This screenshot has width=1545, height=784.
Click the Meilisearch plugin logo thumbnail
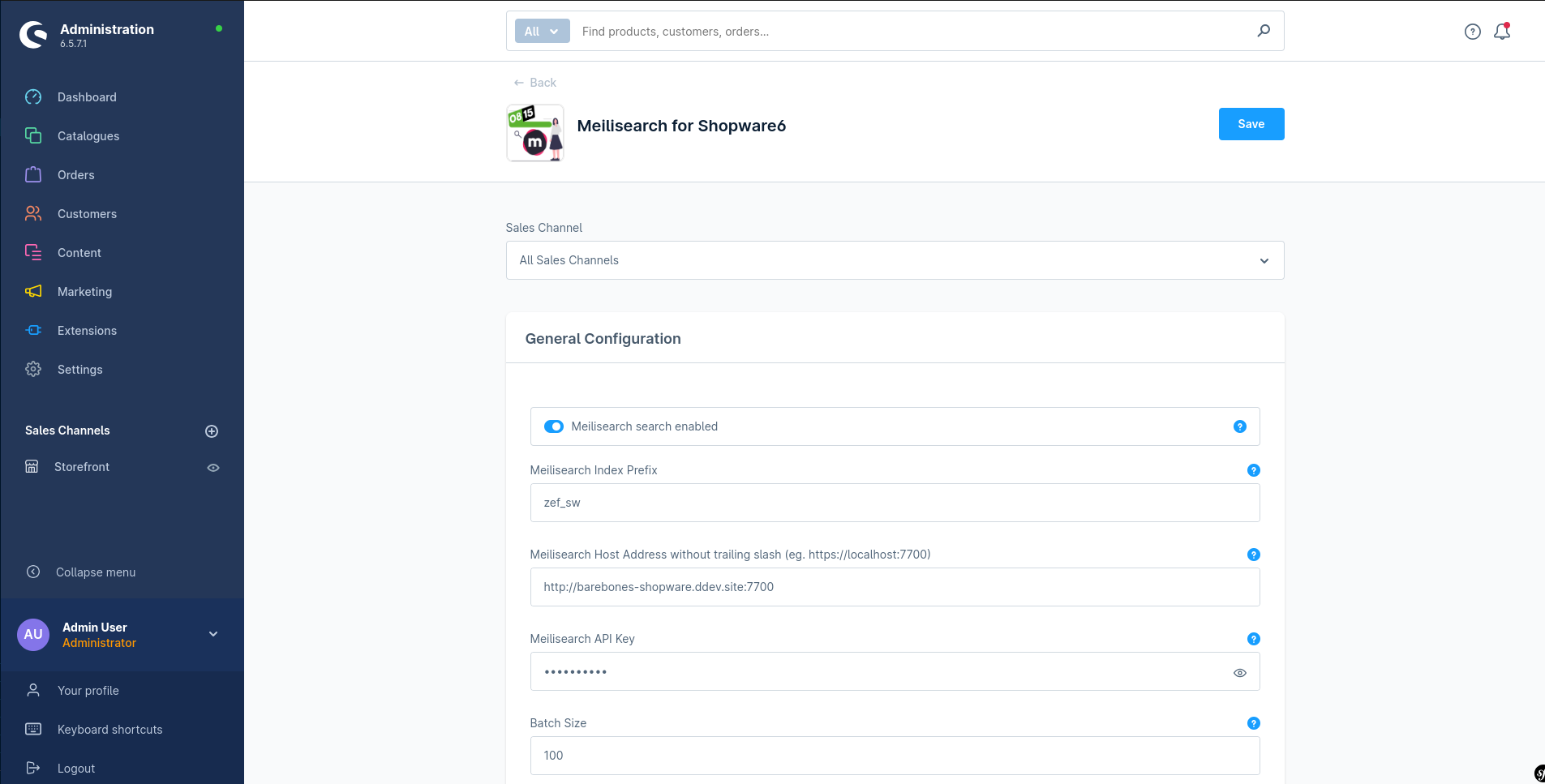coord(535,133)
